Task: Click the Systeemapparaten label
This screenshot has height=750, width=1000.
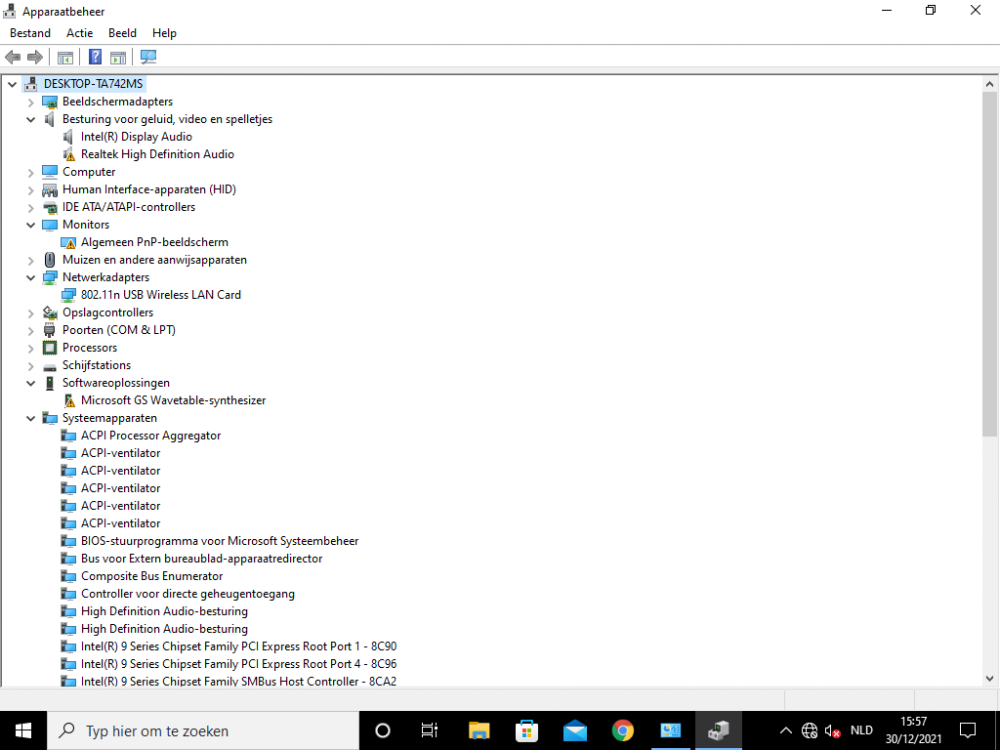Action: [110, 418]
